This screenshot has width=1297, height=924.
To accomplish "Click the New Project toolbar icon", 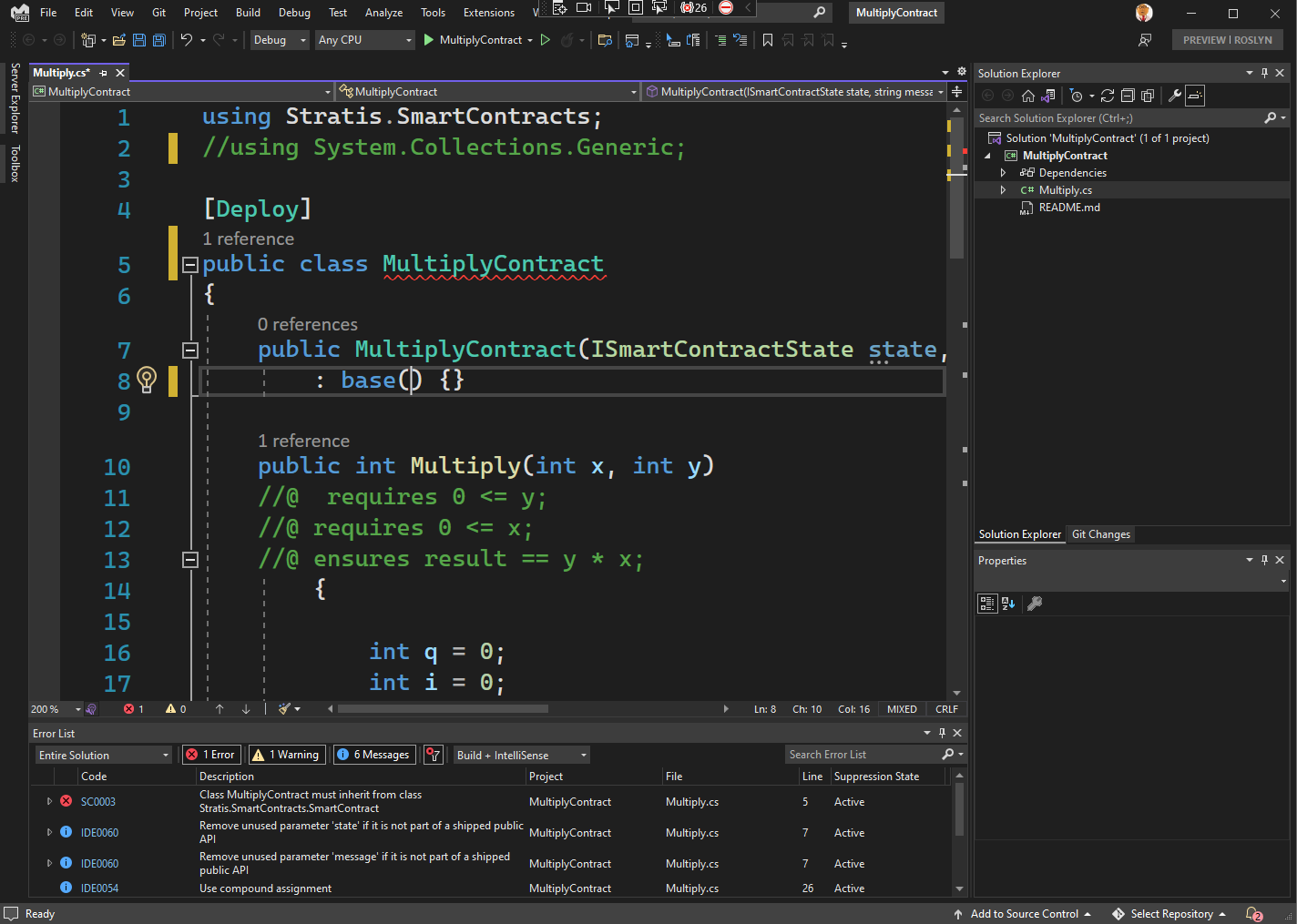I will pos(88,40).
